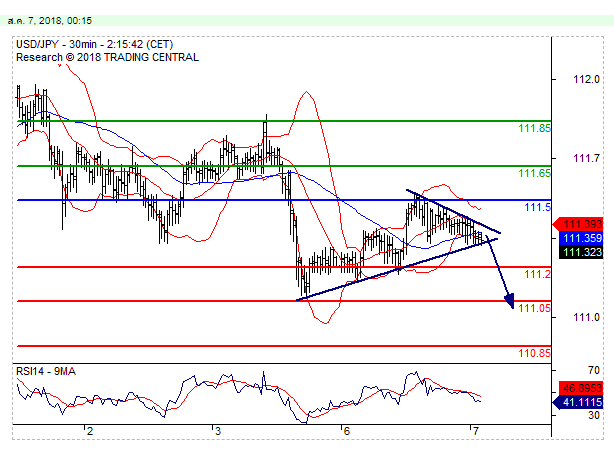The image size is (614, 452).
Task: Click the 111.0 price axis label
Action: pyautogui.click(x=586, y=317)
